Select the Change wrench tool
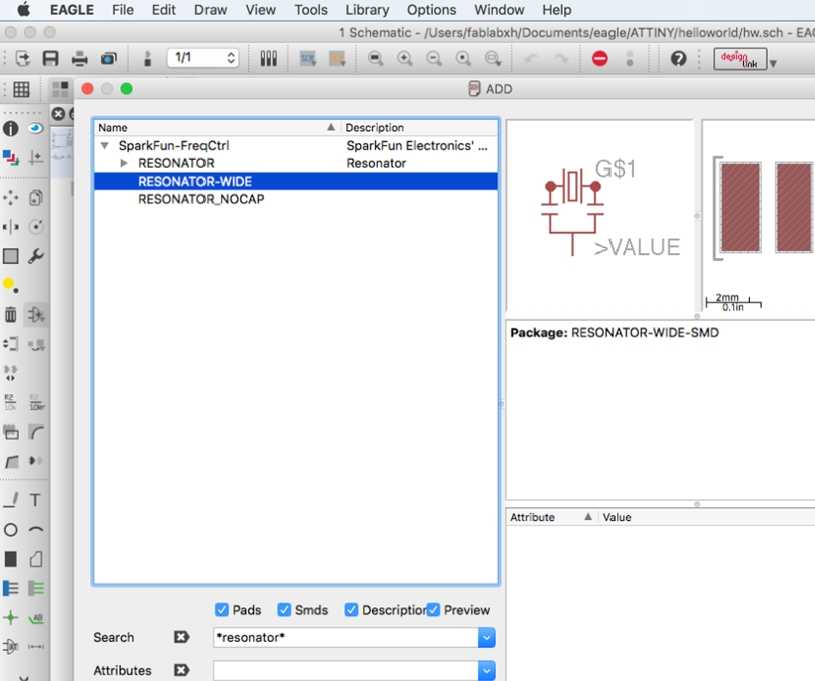The width and height of the screenshot is (815, 681). point(35,256)
